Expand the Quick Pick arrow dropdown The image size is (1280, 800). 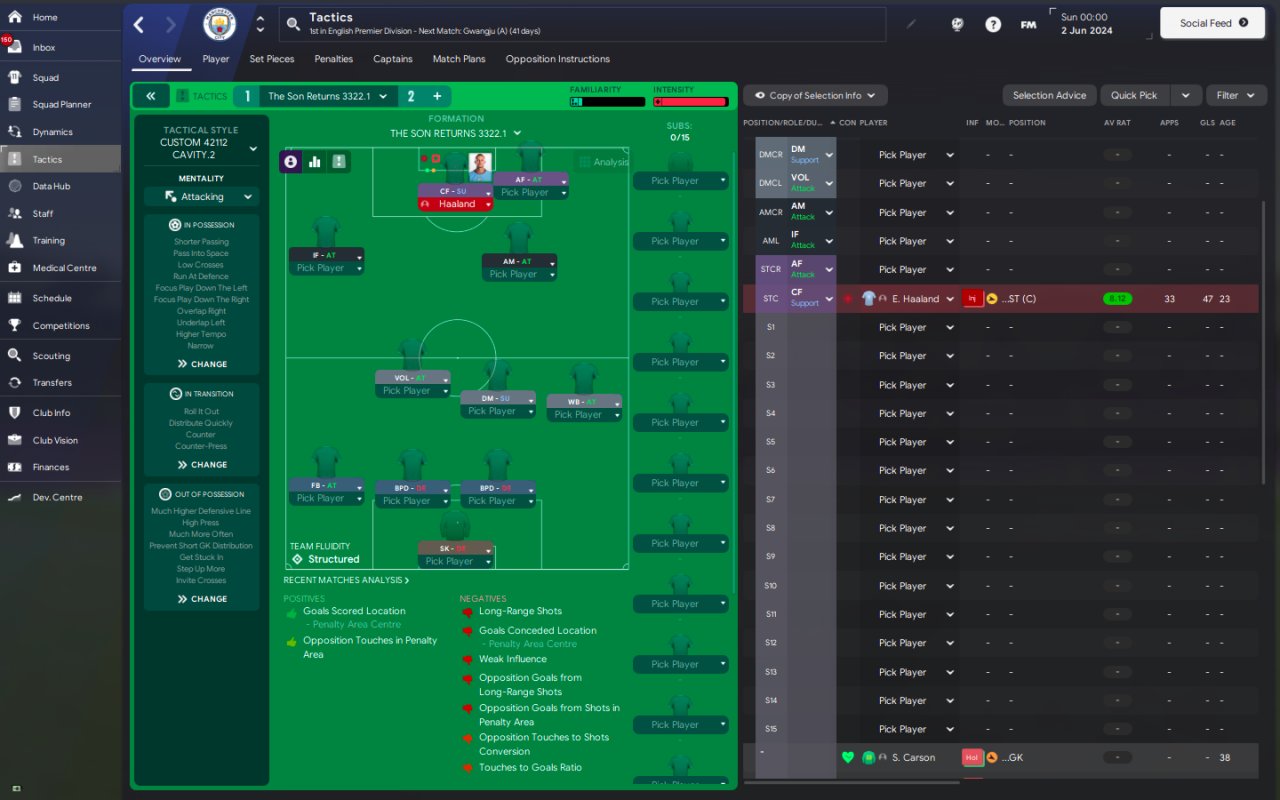1185,96
